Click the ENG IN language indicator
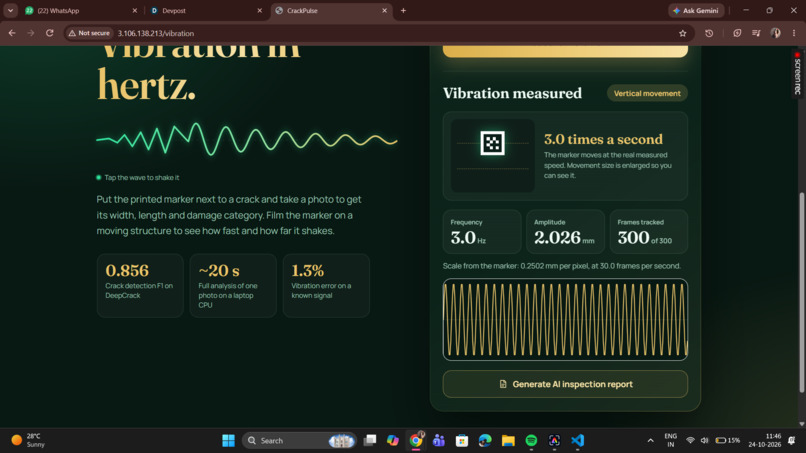 [670, 441]
